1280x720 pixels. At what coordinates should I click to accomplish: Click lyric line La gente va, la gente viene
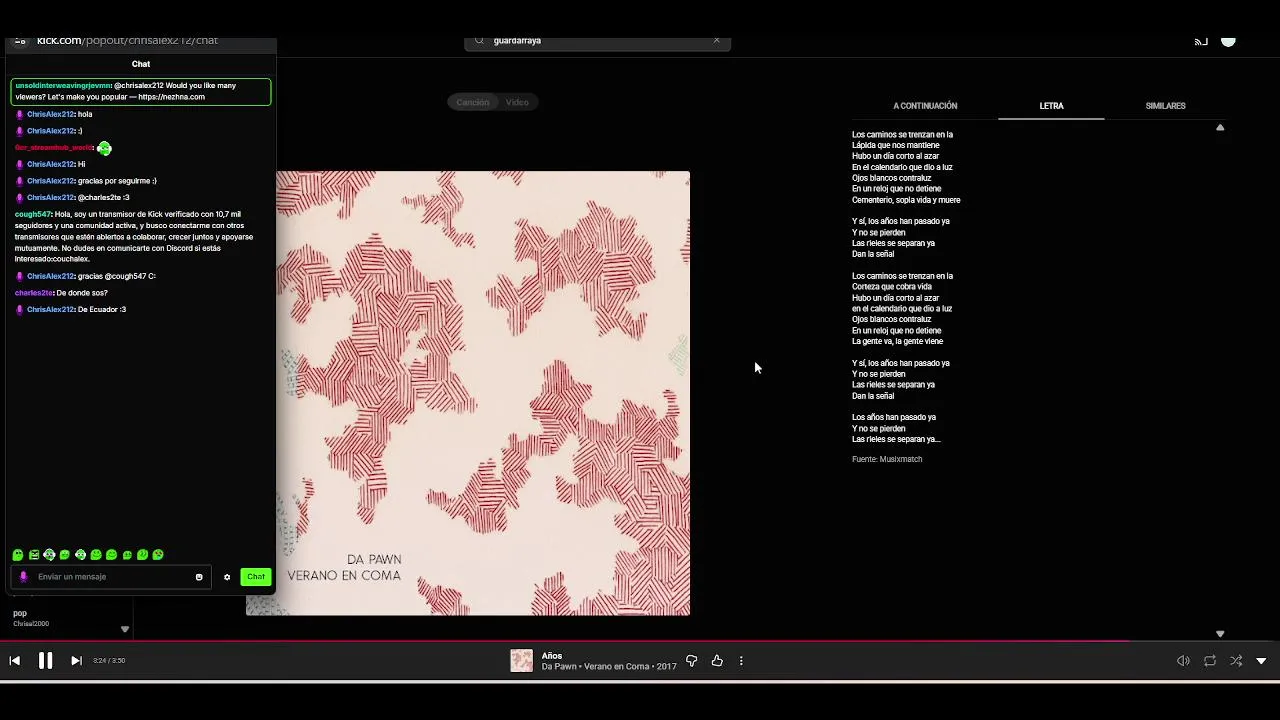[x=898, y=341]
